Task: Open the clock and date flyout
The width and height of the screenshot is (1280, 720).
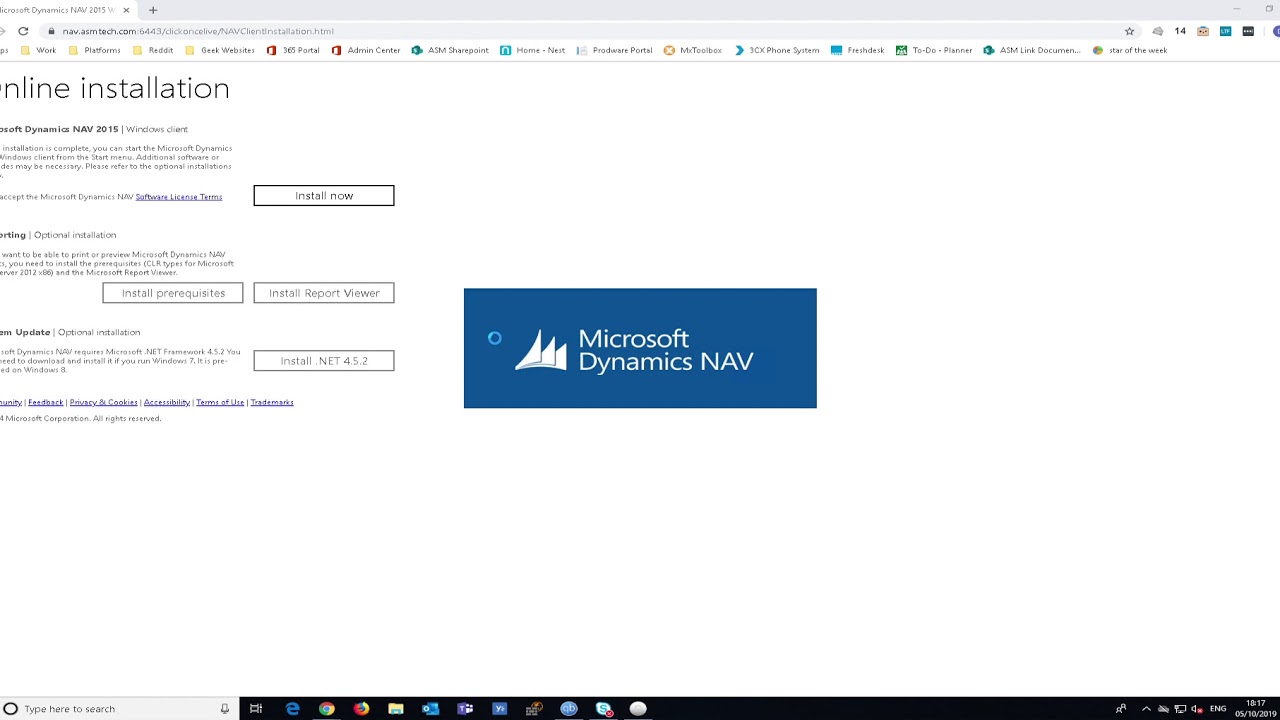Action: 1255,709
